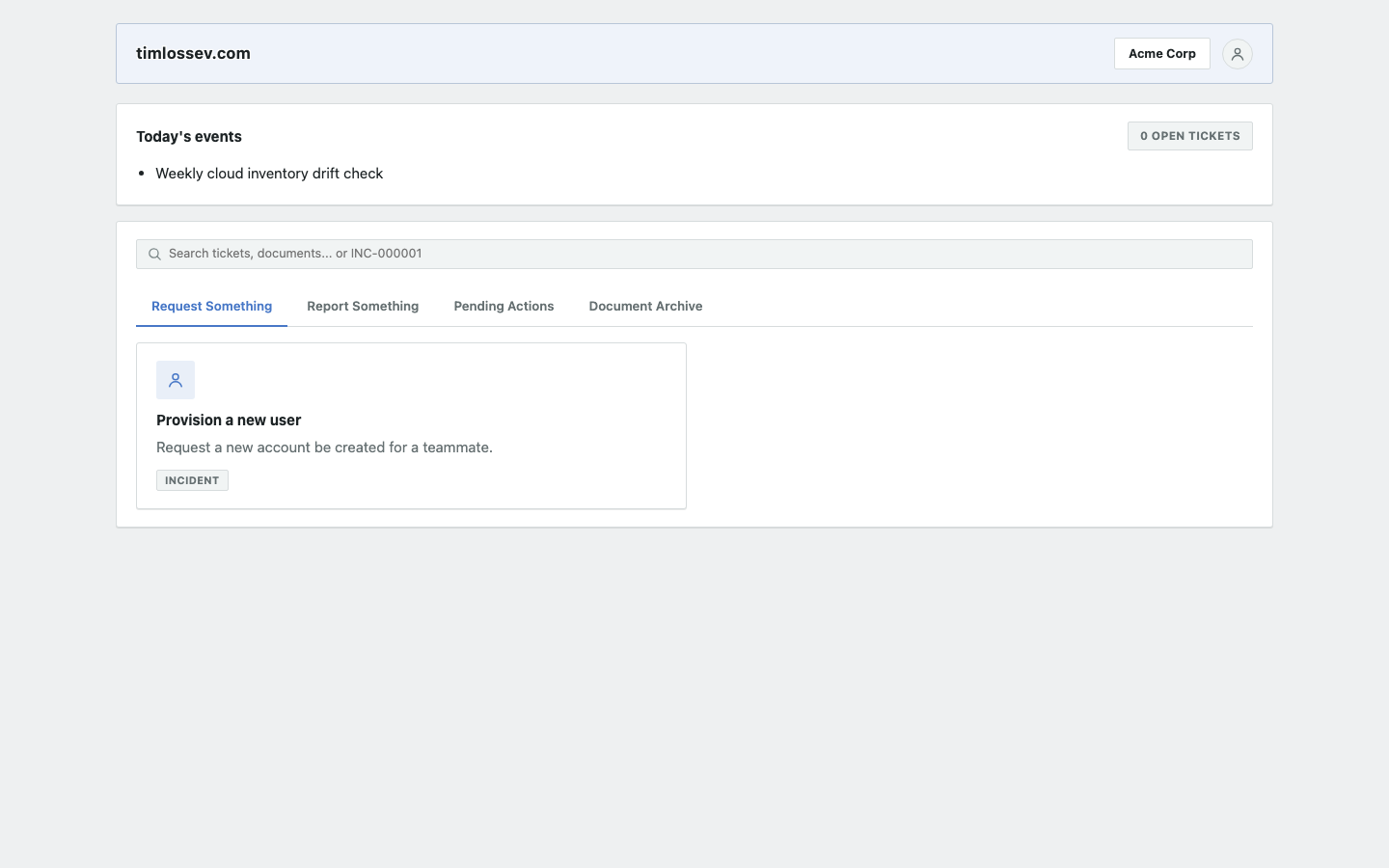The height and width of the screenshot is (868, 1389).
Task: Go to timlossev.com home title
Action: [193, 54]
